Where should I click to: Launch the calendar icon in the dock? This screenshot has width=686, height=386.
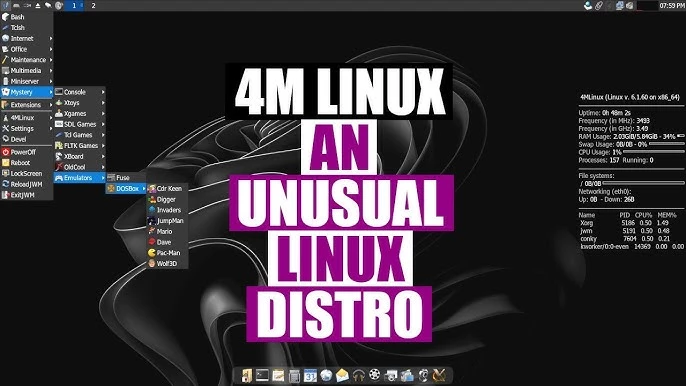310,375
